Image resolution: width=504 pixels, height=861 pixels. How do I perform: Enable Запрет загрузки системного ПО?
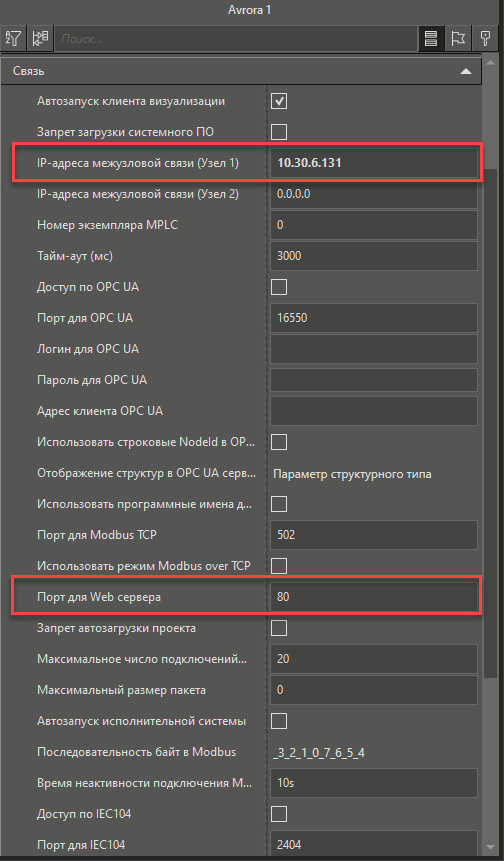(x=279, y=132)
